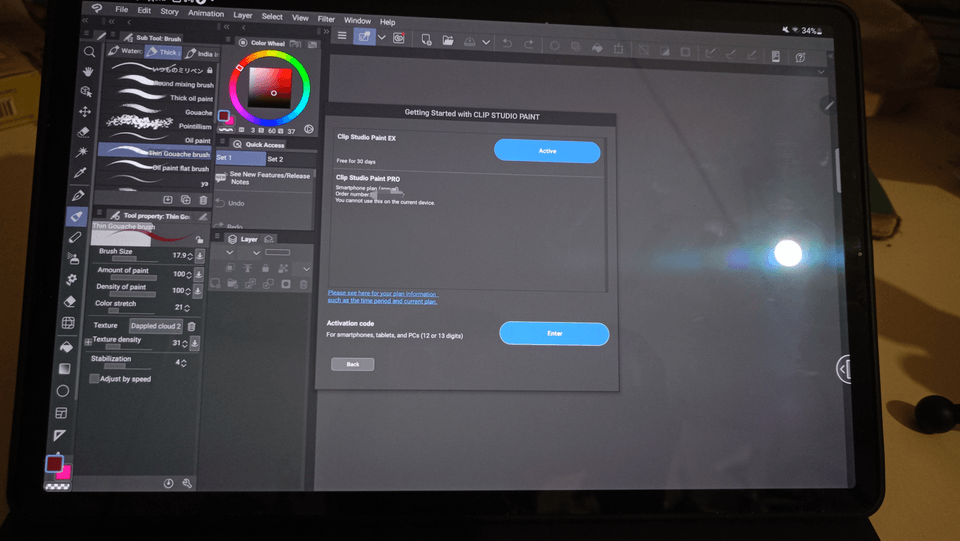Open blending mode dropdown in Layer panel
This screenshot has height=541, width=960.
230,252
